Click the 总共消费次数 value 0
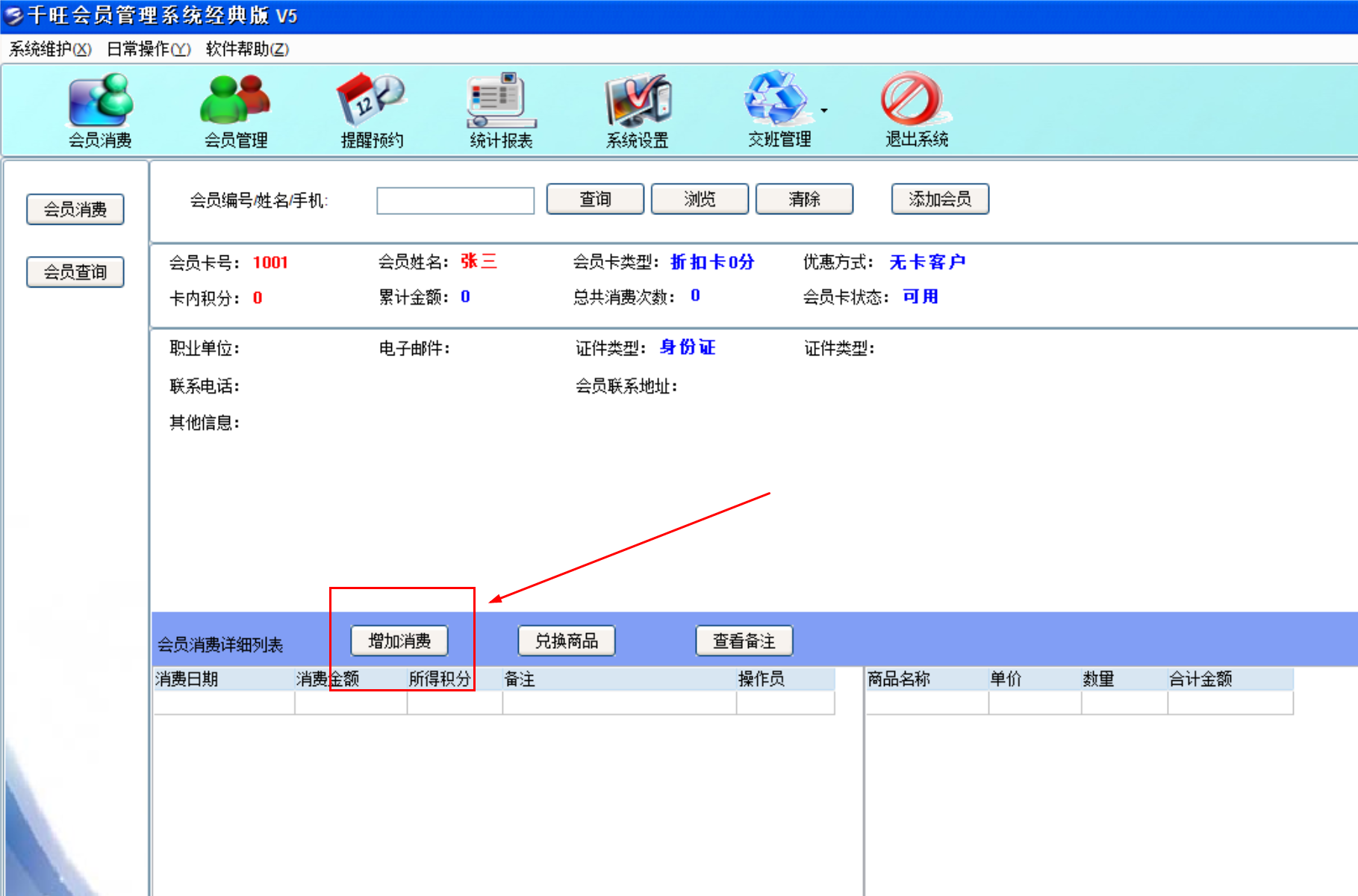This screenshot has height=896, width=1358. coord(695,295)
